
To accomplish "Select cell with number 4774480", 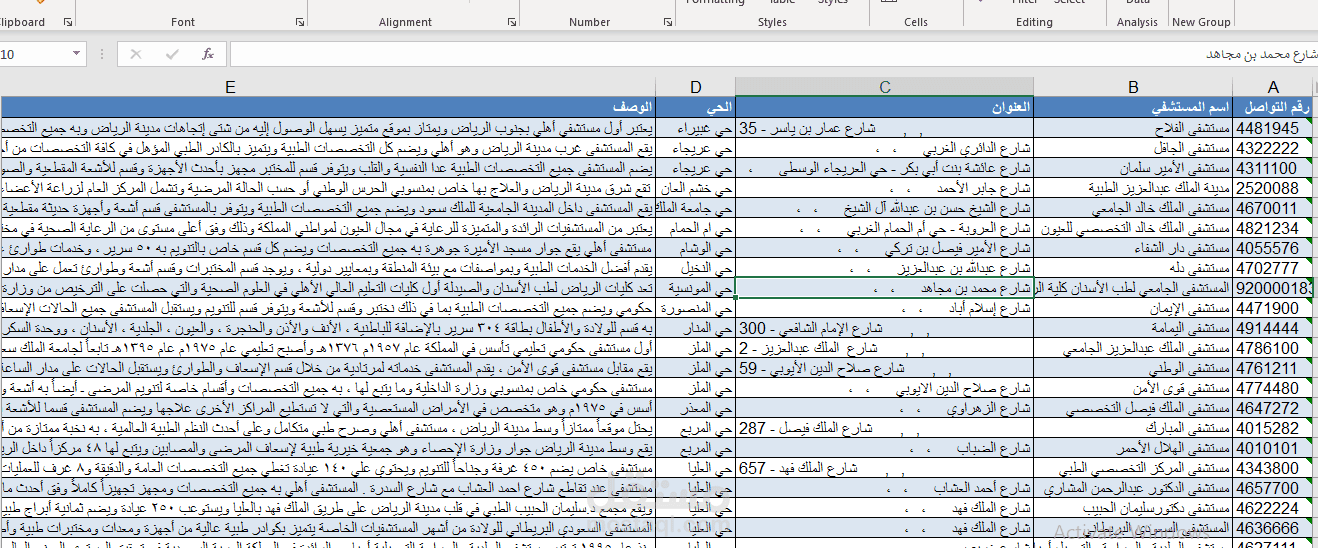I will point(1272,388).
